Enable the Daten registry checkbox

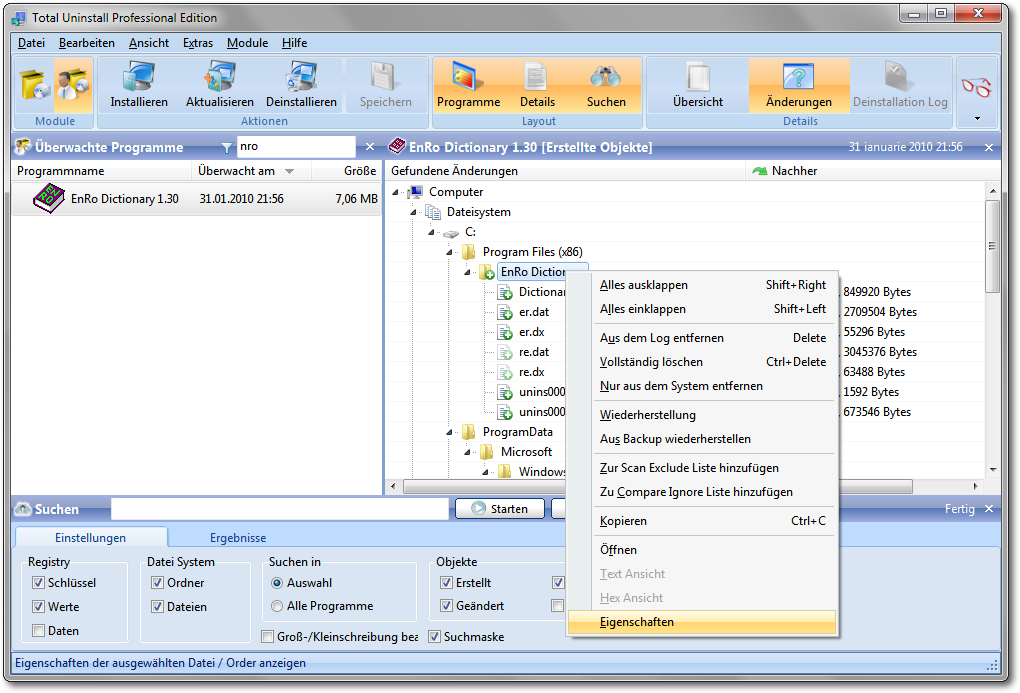click(x=39, y=631)
